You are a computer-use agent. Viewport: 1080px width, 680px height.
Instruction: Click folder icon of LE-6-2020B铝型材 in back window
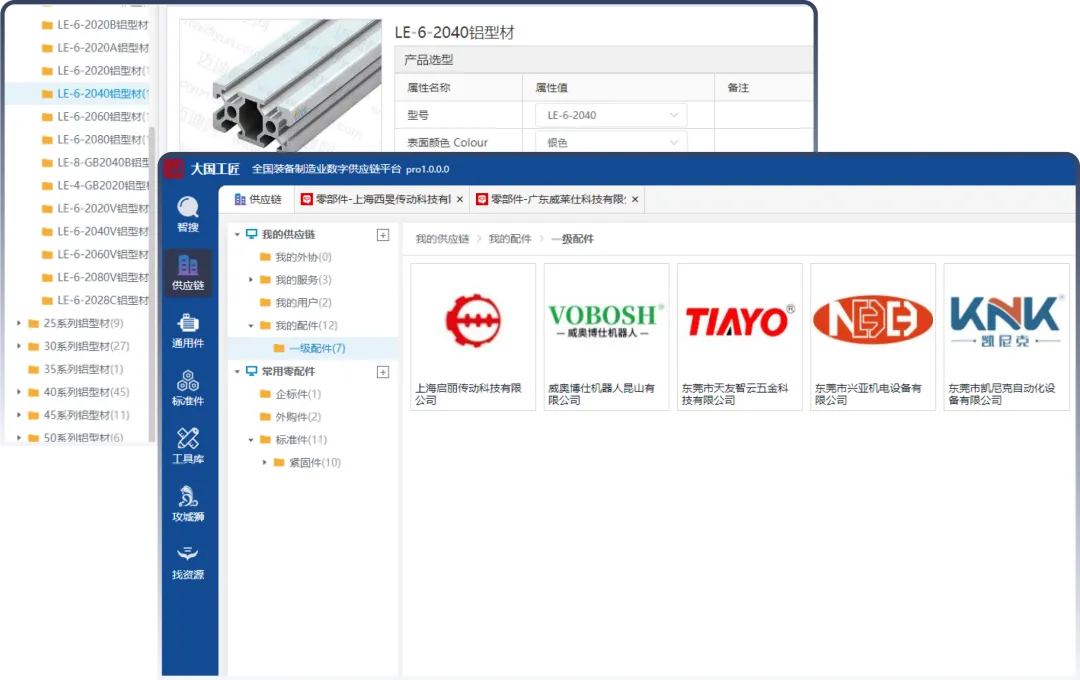[47, 25]
